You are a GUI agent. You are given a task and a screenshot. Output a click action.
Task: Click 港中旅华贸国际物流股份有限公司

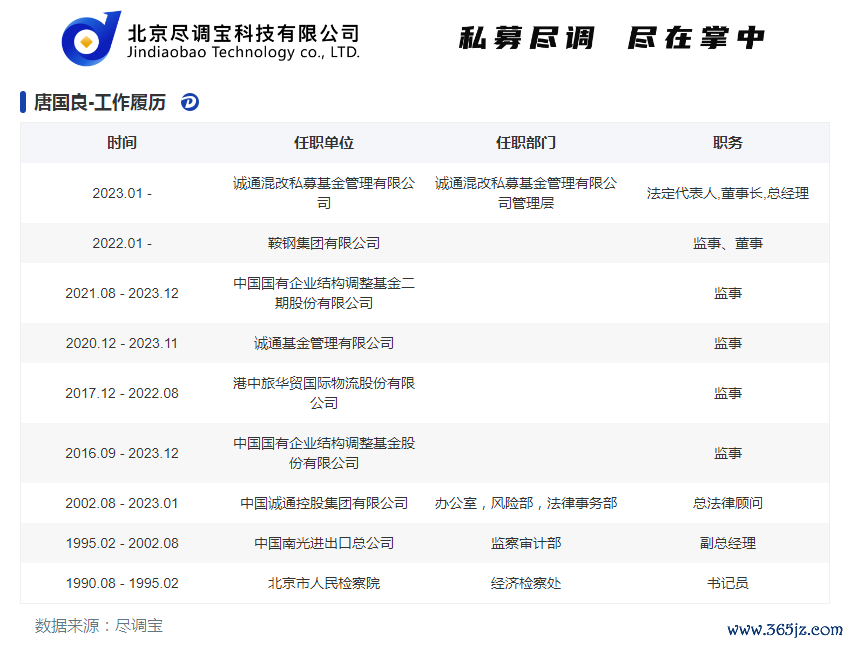click(324, 393)
